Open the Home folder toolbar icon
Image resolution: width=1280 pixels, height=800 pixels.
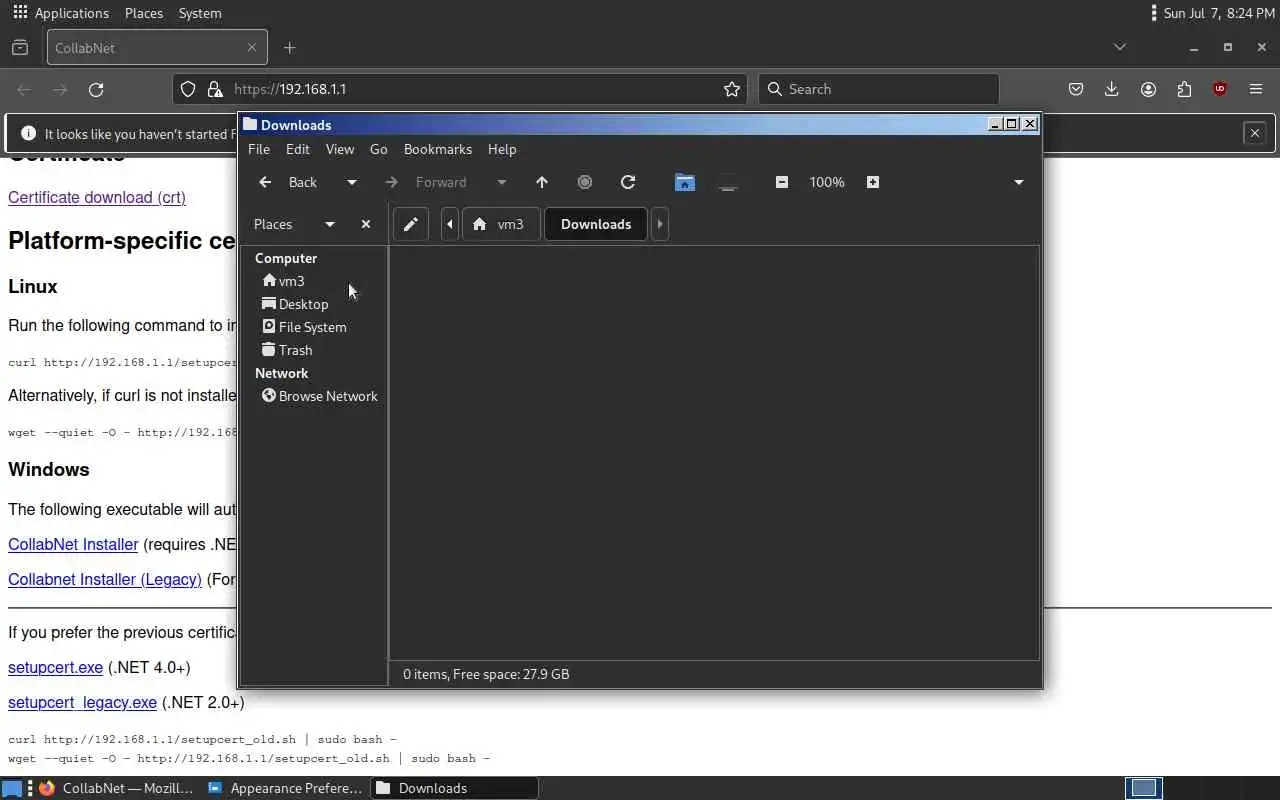[x=685, y=182]
